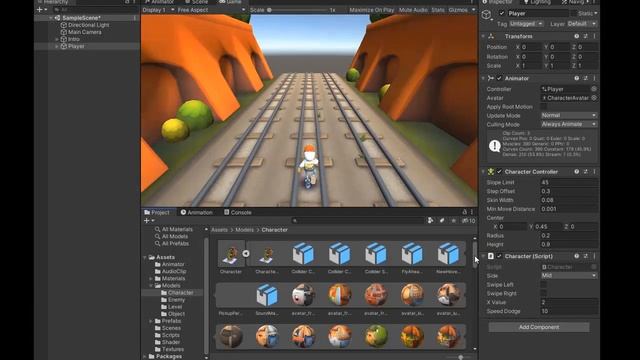Image resolution: width=640 pixels, height=360 pixels.
Task: Open Side dropdown showing Mid
Action: click(x=569, y=276)
